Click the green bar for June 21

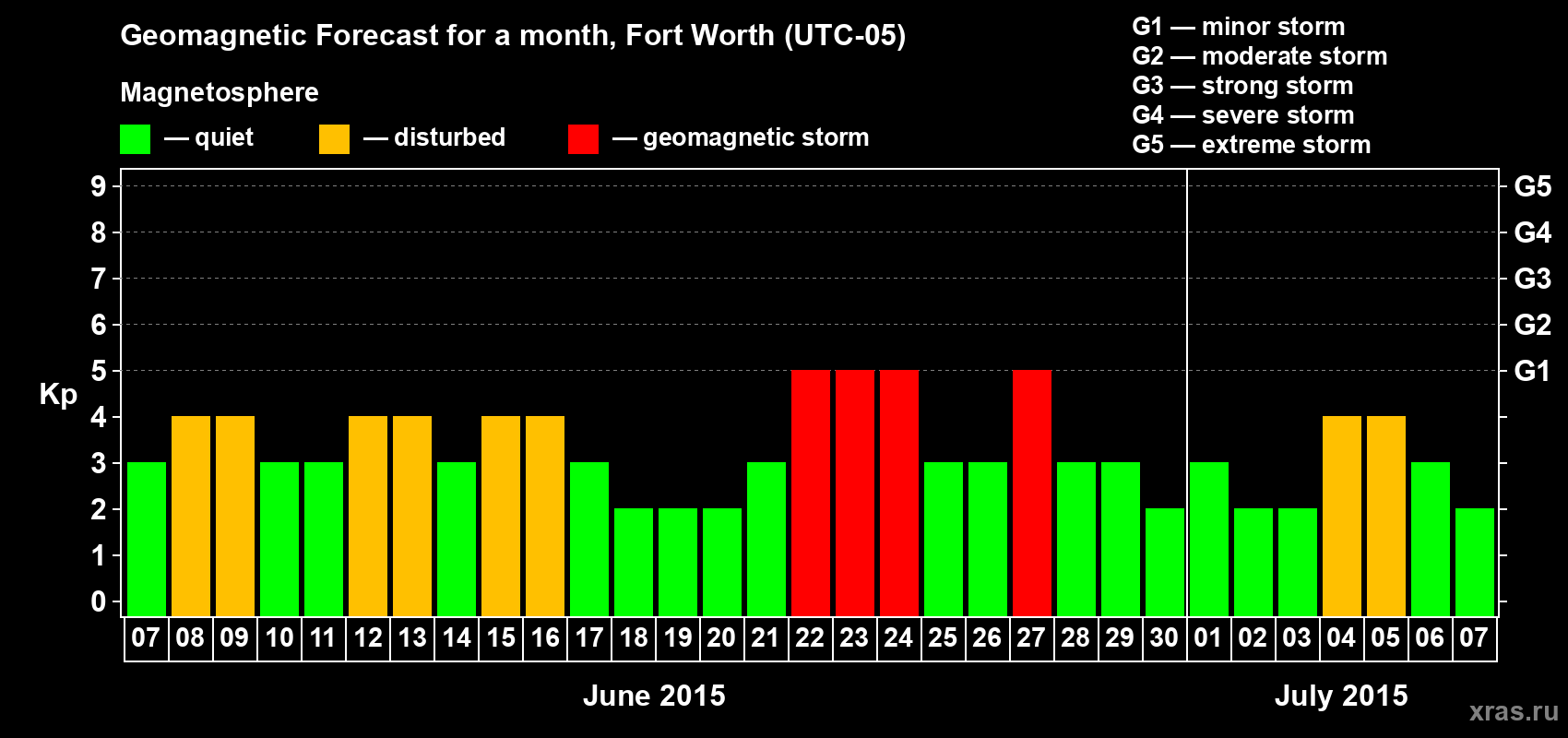click(766, 540)
